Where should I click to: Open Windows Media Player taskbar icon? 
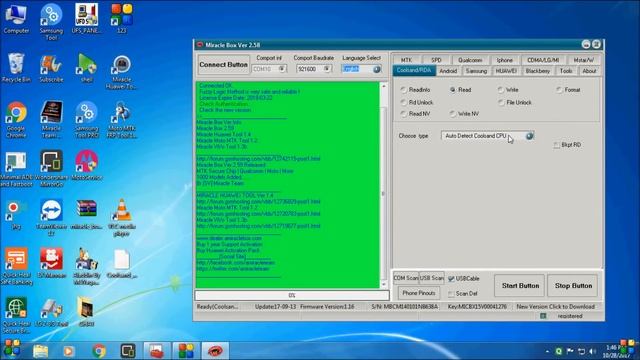click(69, 351)
